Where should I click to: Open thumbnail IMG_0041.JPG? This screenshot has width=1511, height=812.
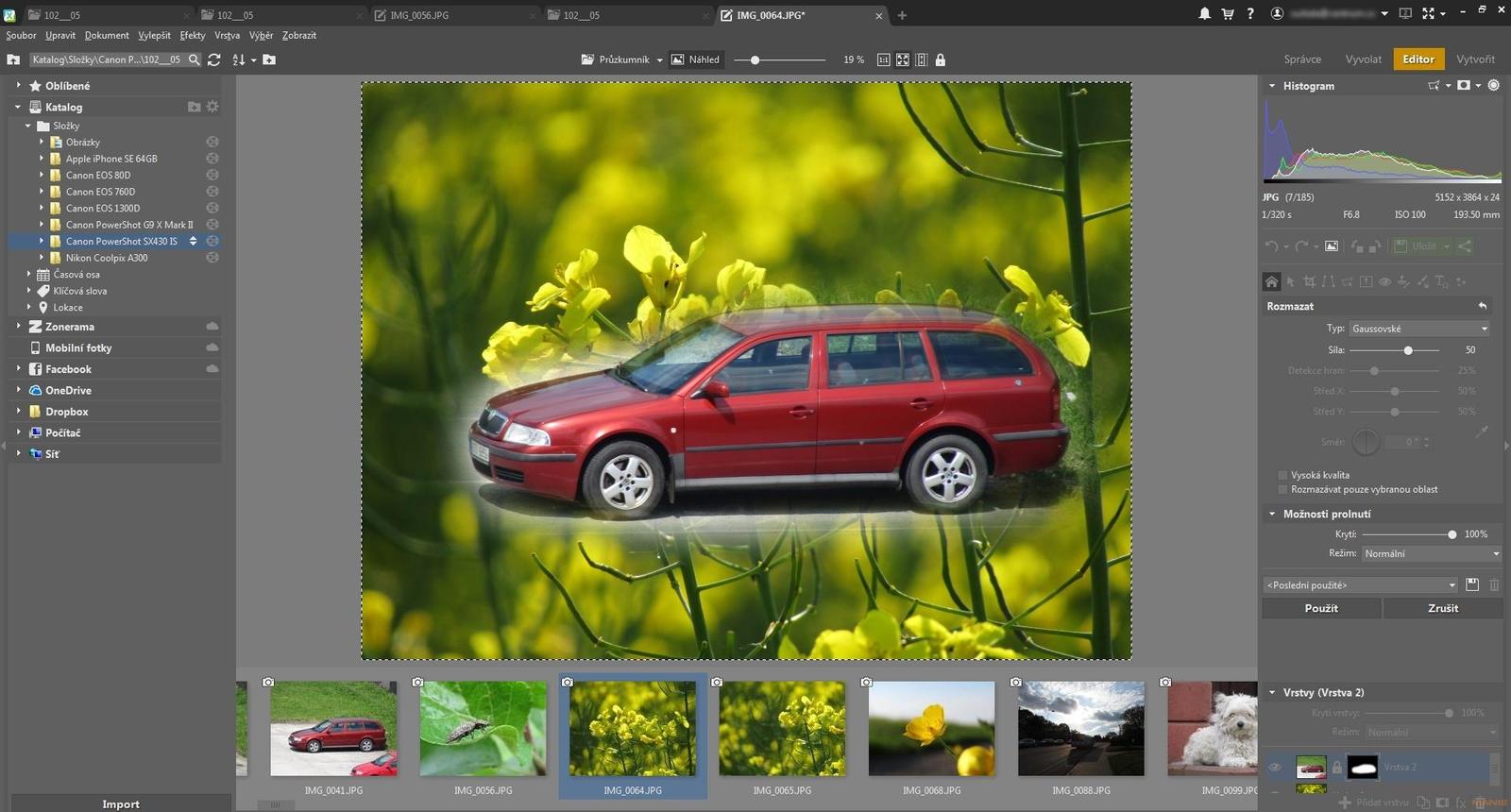(x=333, y=729)
